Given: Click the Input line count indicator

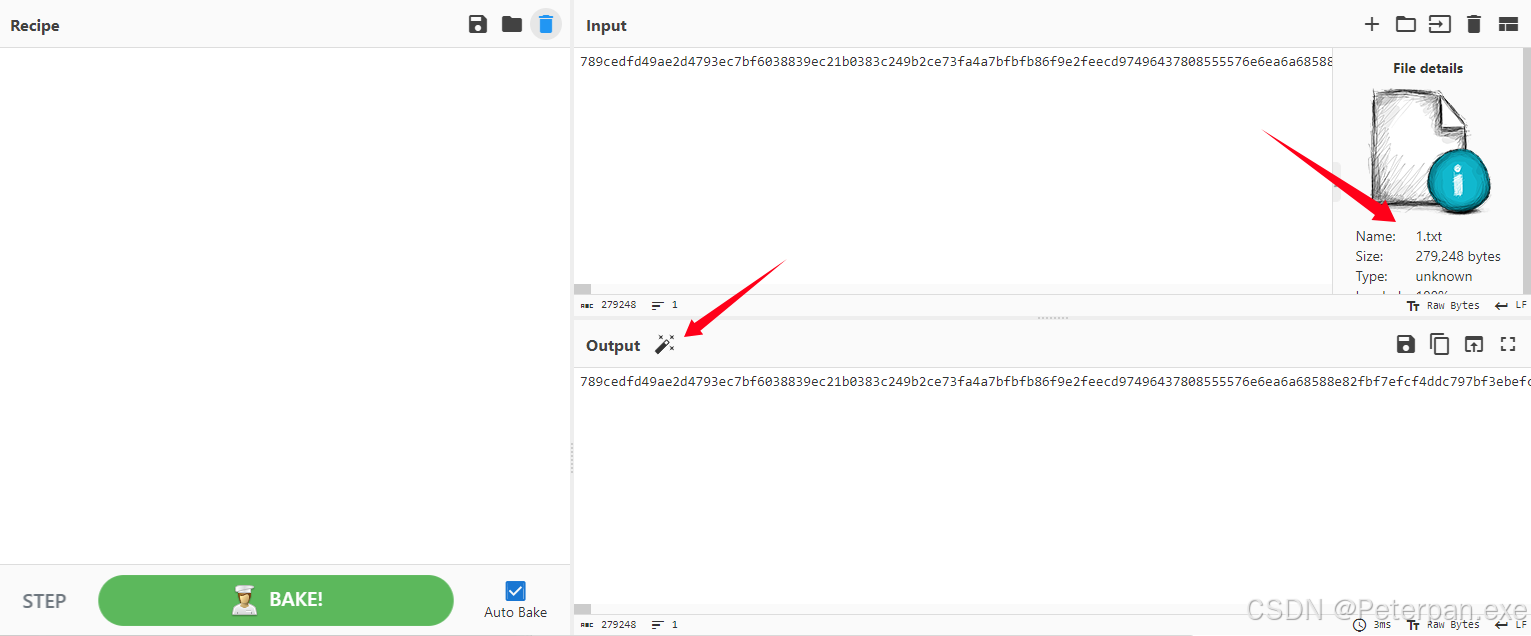Looking at the screenshot, I should 664,305.
